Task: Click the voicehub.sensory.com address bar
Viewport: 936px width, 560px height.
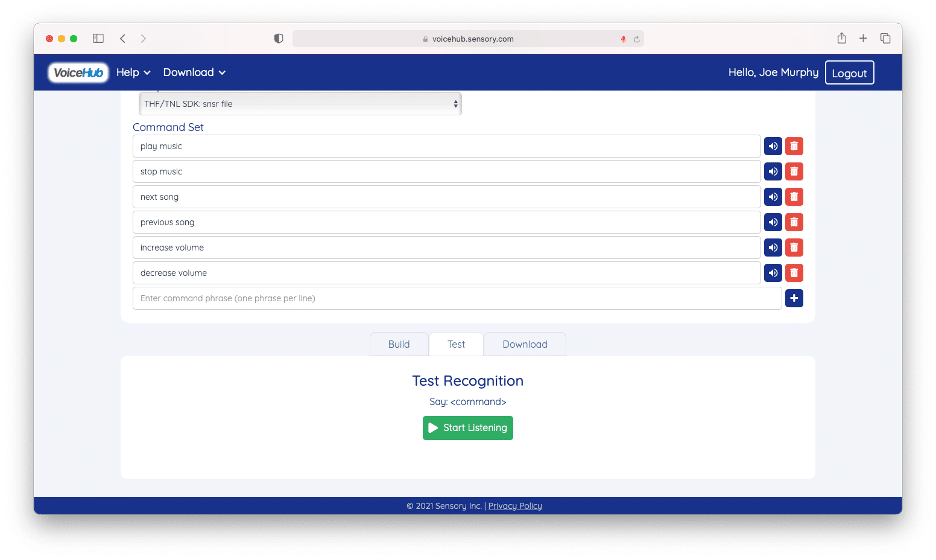Action: point(468,39)
